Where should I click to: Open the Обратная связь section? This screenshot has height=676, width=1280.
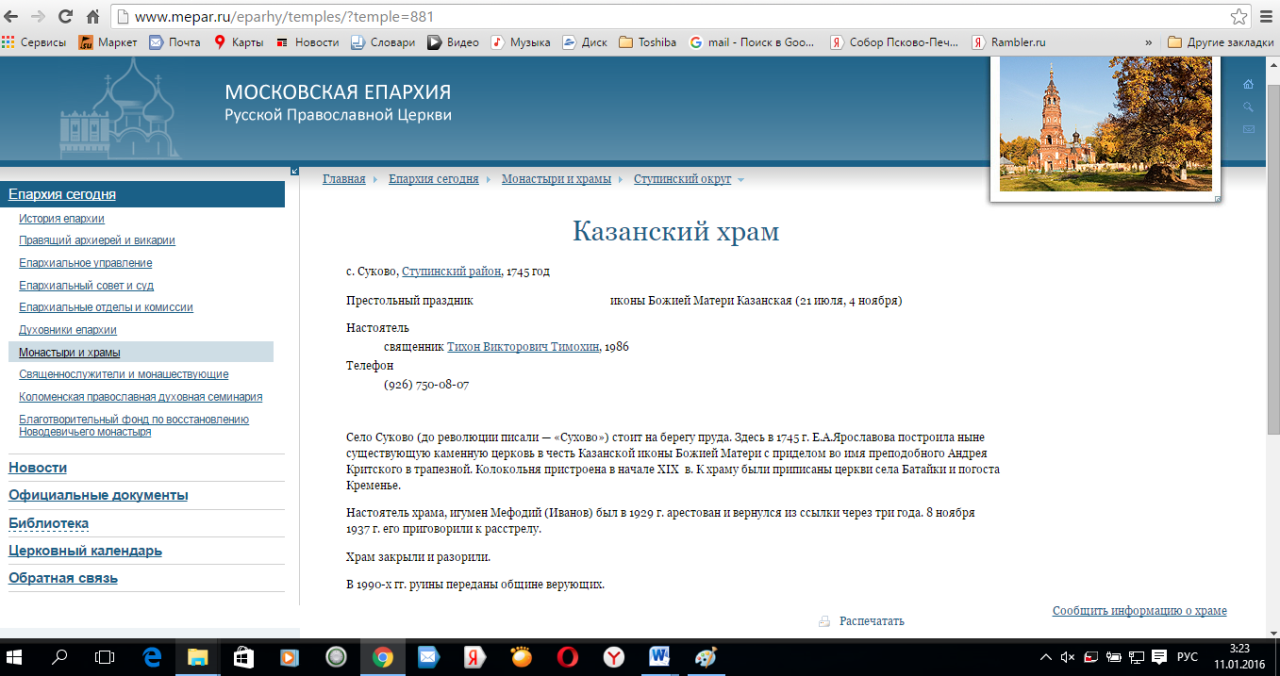pos(63,578)
